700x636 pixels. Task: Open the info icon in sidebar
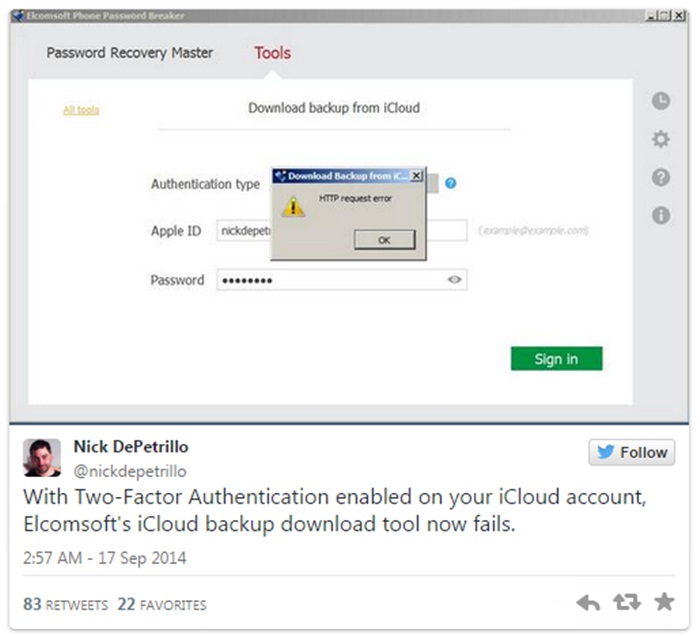[x=661, y=216]
